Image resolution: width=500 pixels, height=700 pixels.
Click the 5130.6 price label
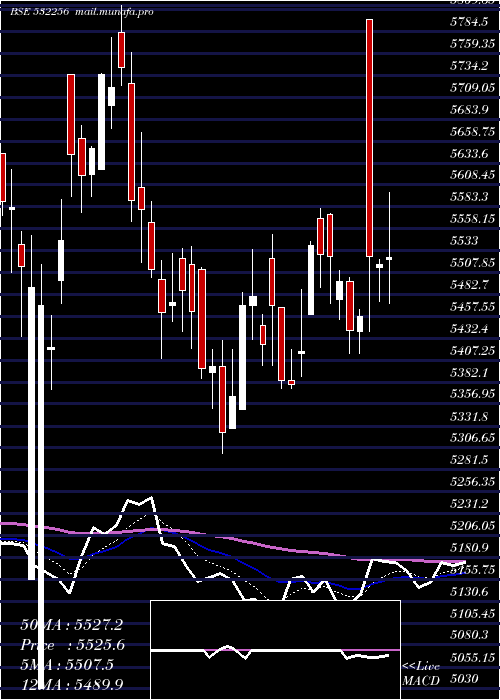click(469, 591)
